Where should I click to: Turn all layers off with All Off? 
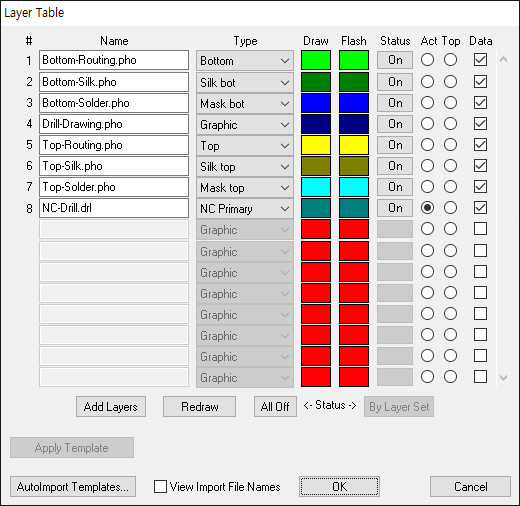[275, 406]
